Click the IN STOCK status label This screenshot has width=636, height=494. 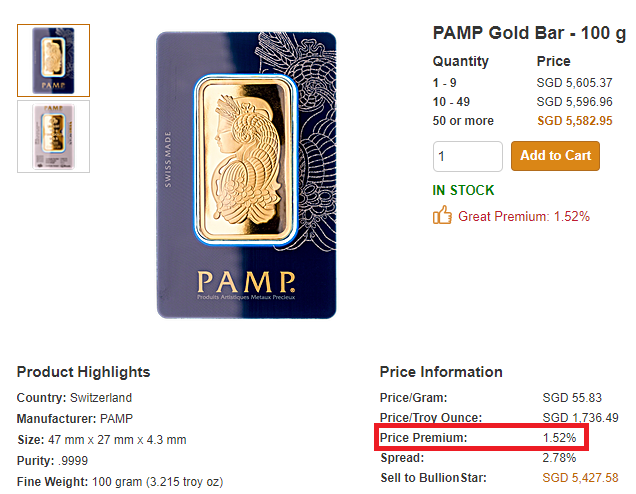pyautogui.click(x=463, y=190)
